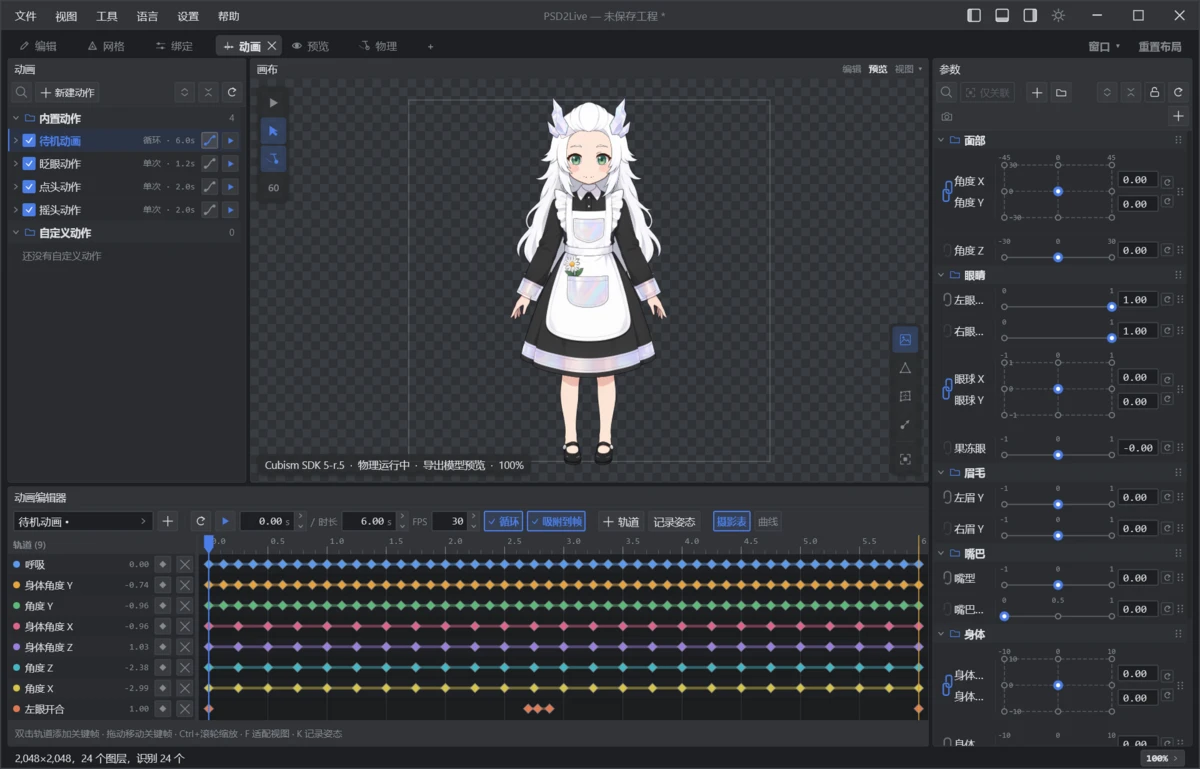Collapse the 自定义动作 folder
The width and height of the screenshot is (1200, 769).
point(15,233)
